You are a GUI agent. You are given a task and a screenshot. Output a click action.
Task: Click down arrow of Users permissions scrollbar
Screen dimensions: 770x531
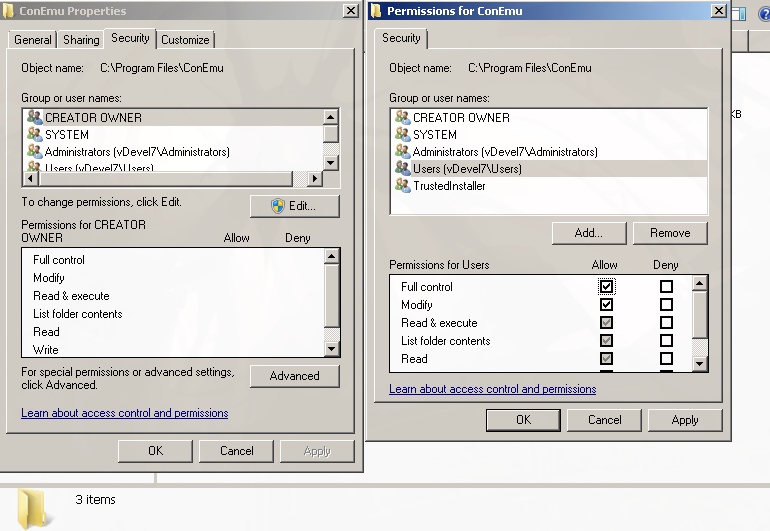click(700, 364)
